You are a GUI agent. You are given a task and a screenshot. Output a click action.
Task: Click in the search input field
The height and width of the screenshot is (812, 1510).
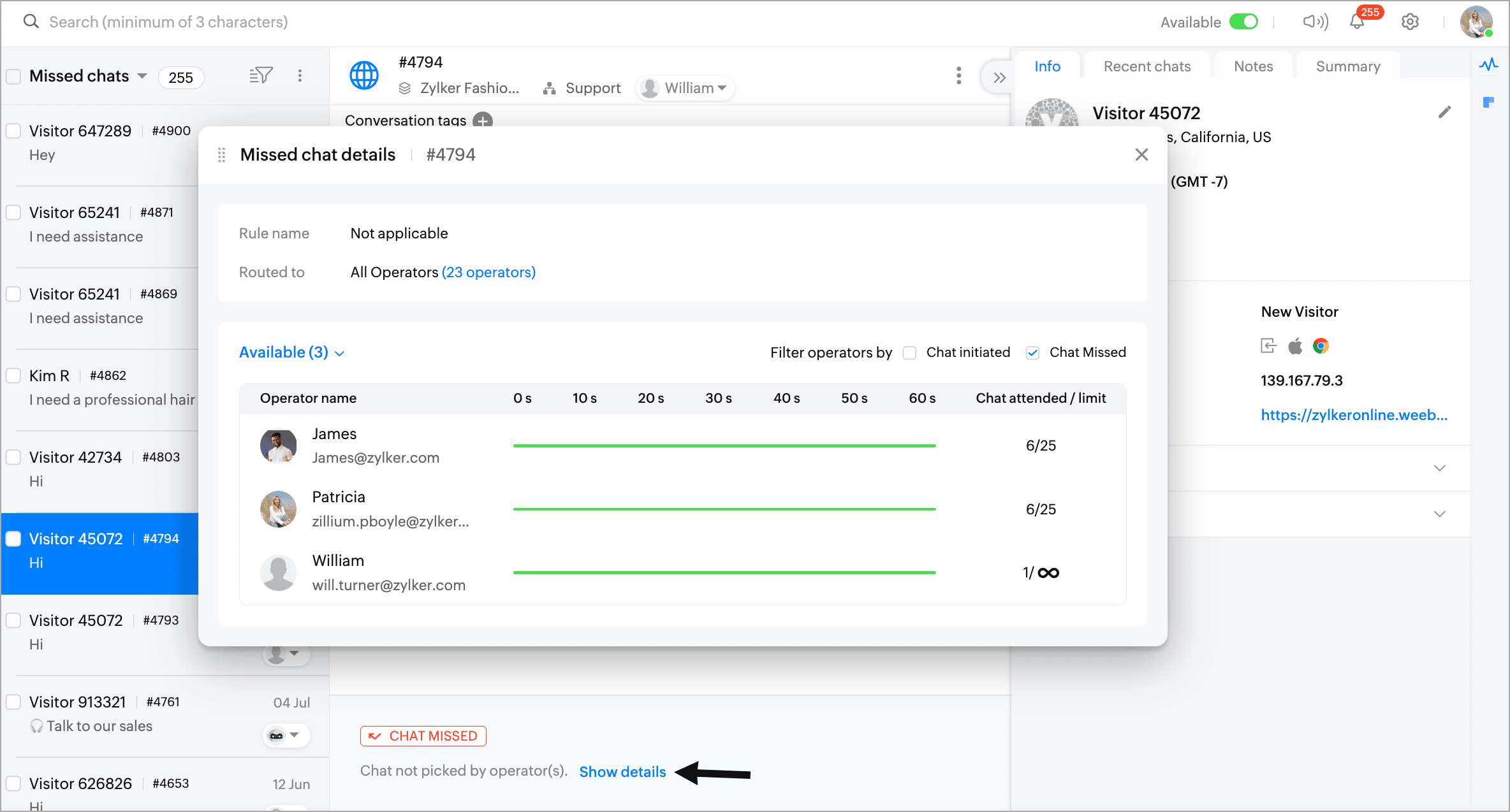(168, 22)
